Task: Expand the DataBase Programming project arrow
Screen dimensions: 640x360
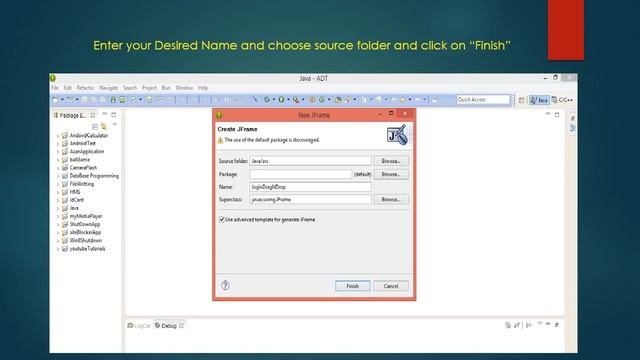Action: coord(58,176)
